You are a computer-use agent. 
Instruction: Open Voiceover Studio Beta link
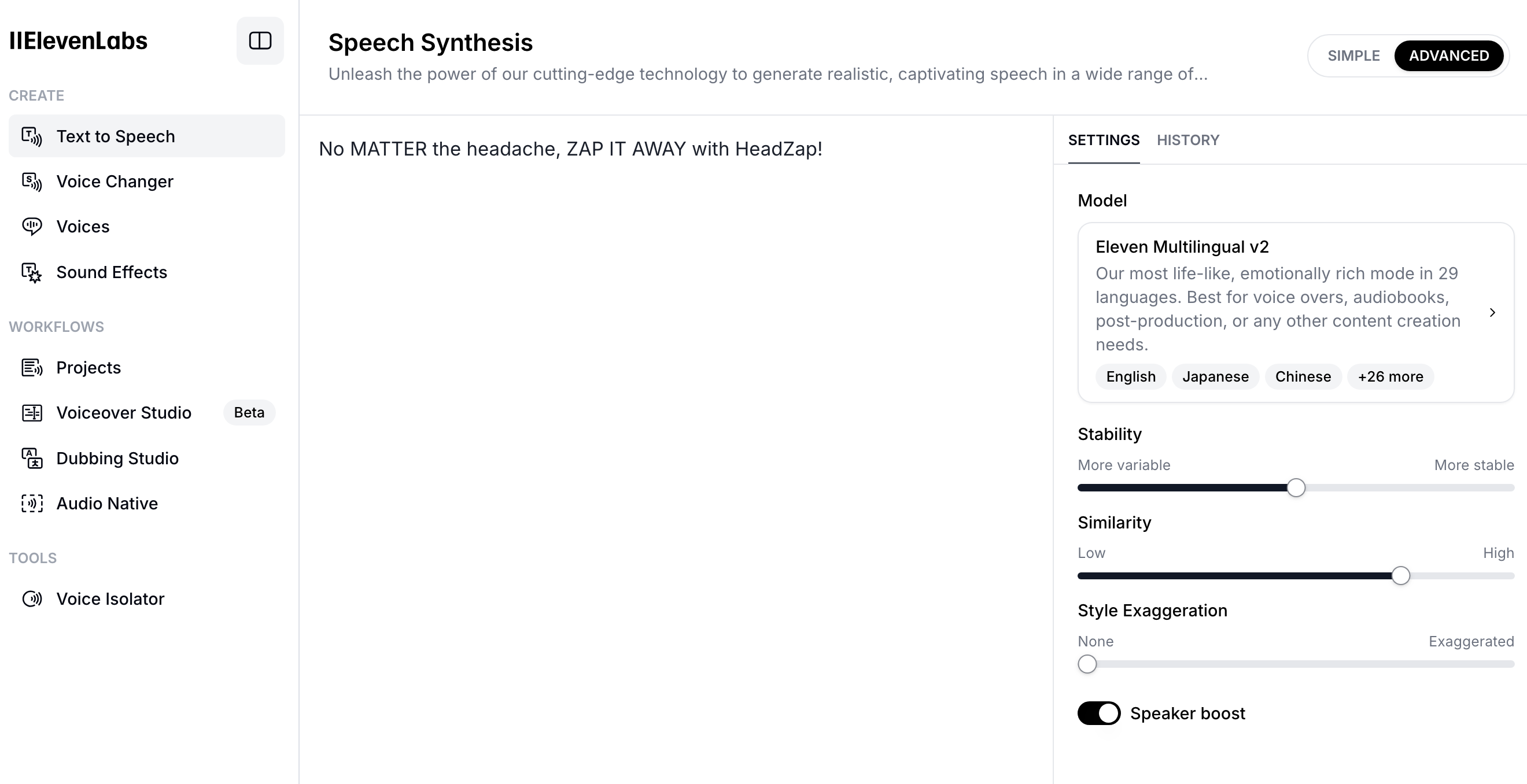123,412
